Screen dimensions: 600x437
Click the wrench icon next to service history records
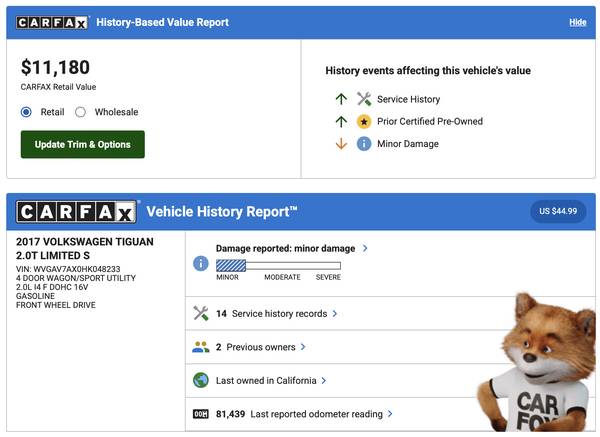[200, 313]
